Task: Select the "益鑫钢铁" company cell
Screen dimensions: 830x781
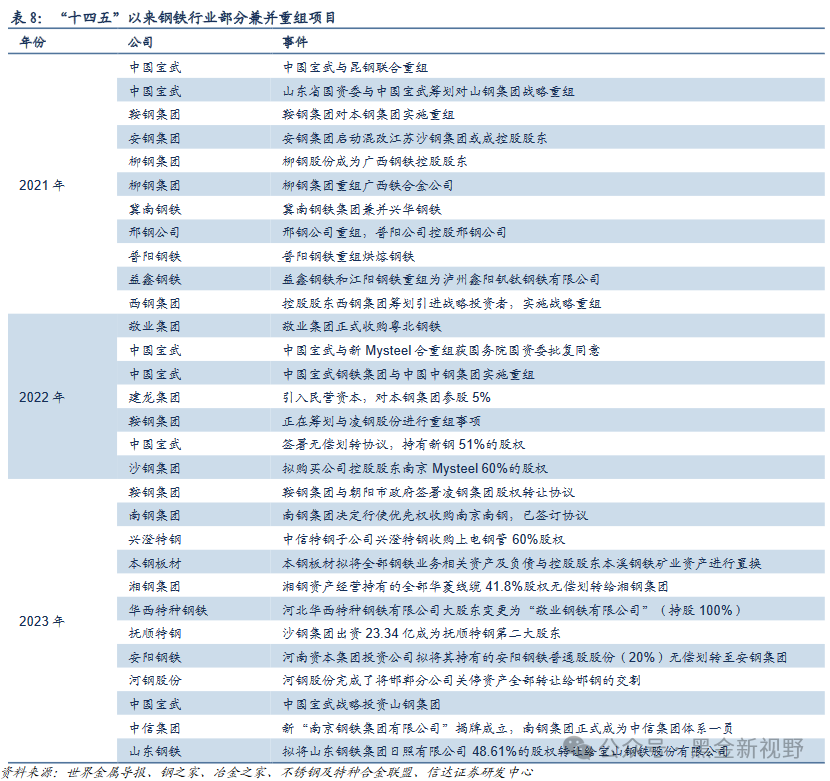Action: click(155, 280)
